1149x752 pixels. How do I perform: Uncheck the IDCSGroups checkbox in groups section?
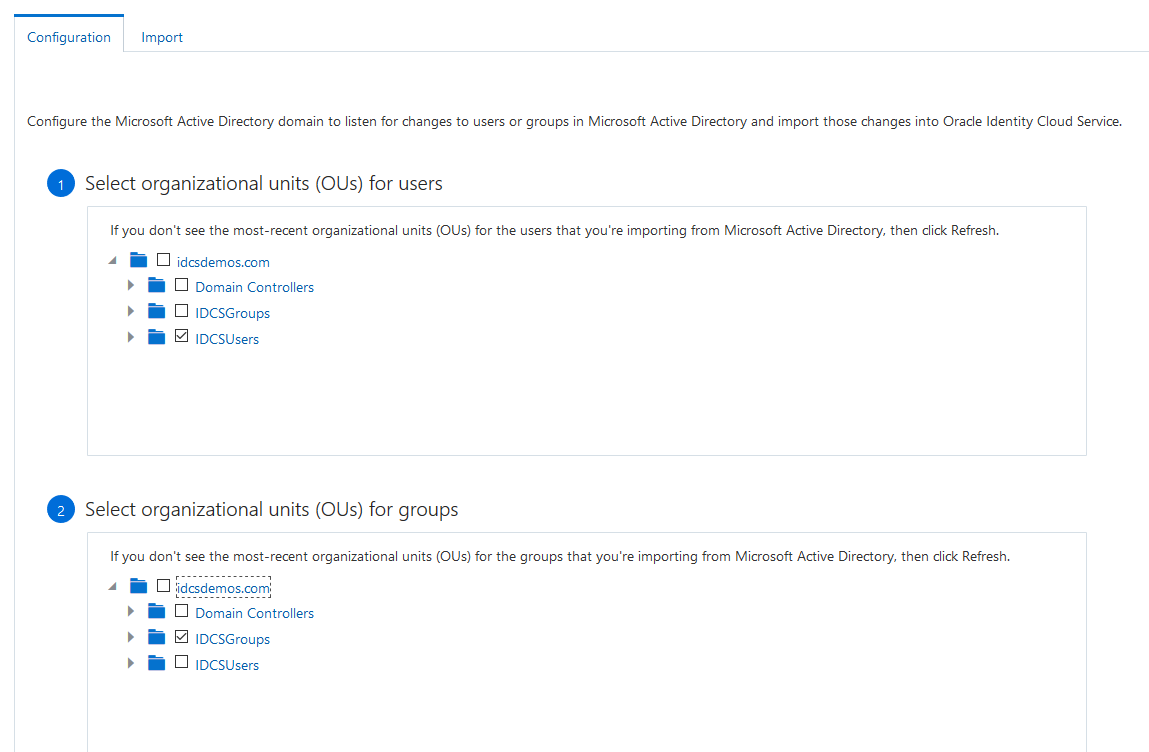[181, 637]
